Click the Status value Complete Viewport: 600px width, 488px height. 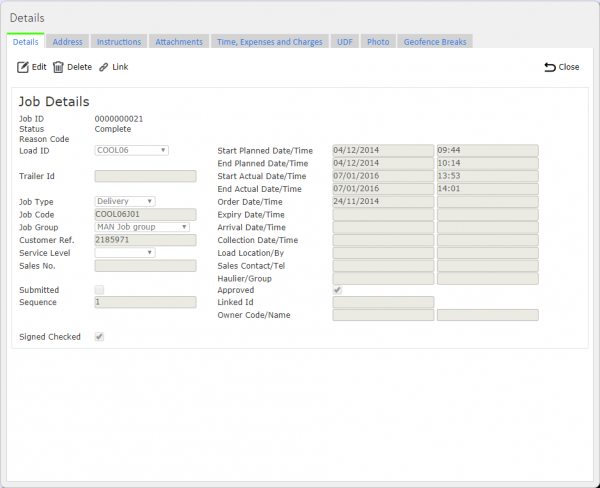pyautogui.click(x=112, y=129)
